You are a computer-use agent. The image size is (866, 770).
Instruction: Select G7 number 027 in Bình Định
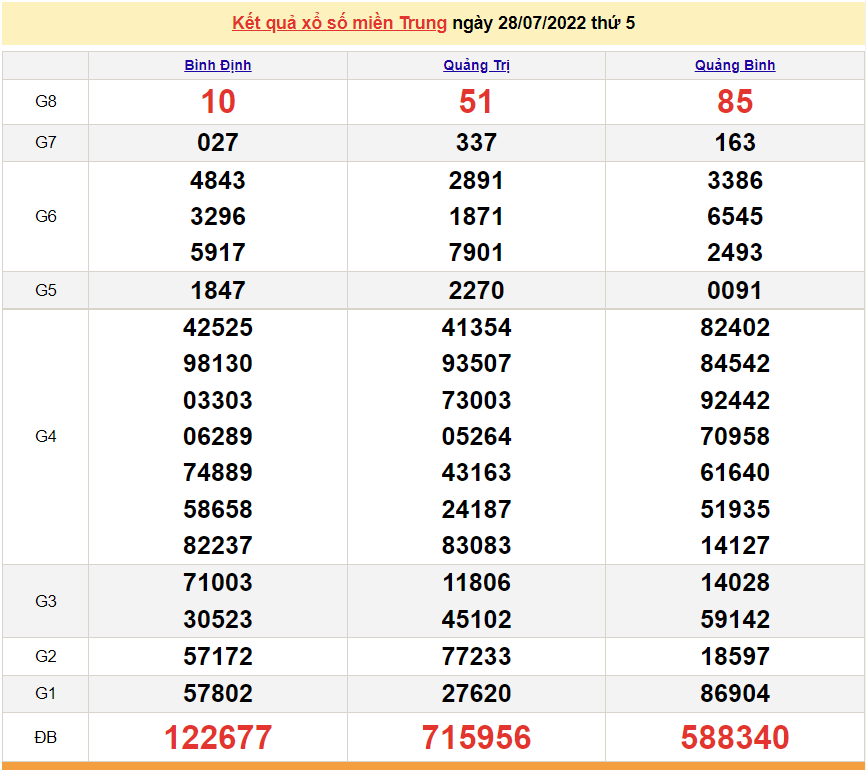218,143
